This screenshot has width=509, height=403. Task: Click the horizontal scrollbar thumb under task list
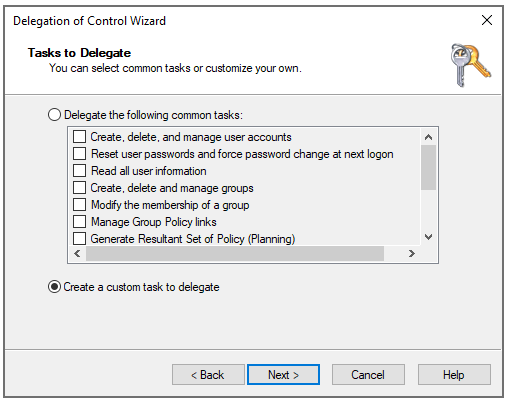235,254
